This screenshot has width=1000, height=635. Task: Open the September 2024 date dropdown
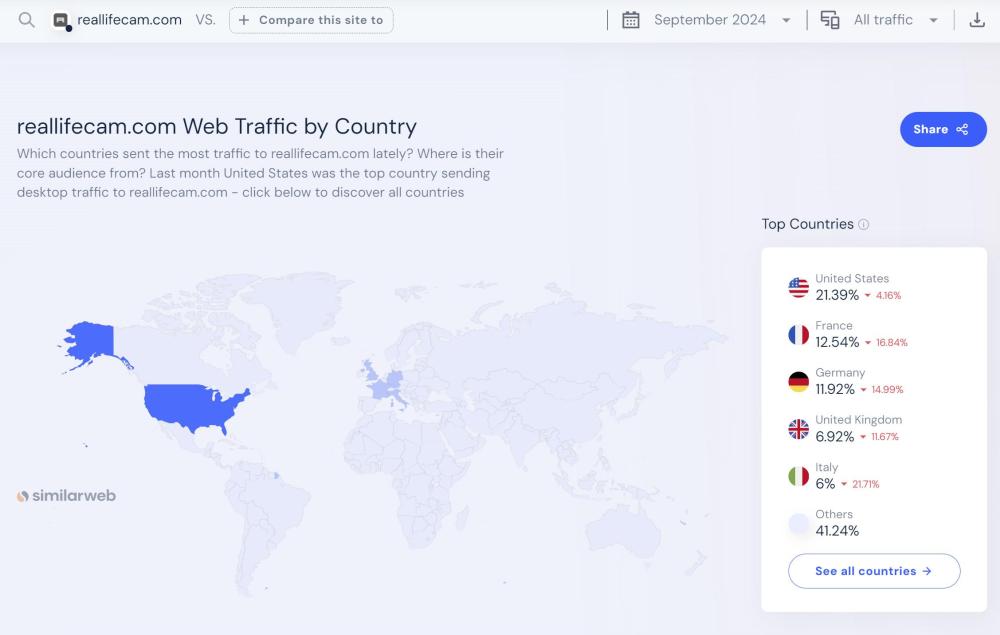(722, 20)
